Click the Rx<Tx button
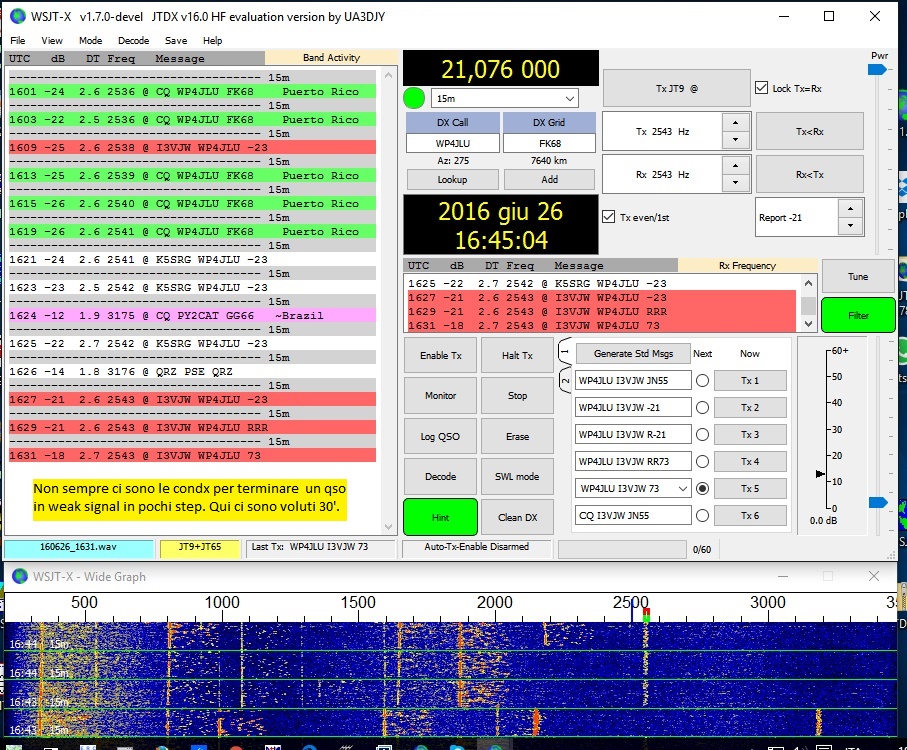The width and height of the screenshot is (907, 750). point(810,174)
